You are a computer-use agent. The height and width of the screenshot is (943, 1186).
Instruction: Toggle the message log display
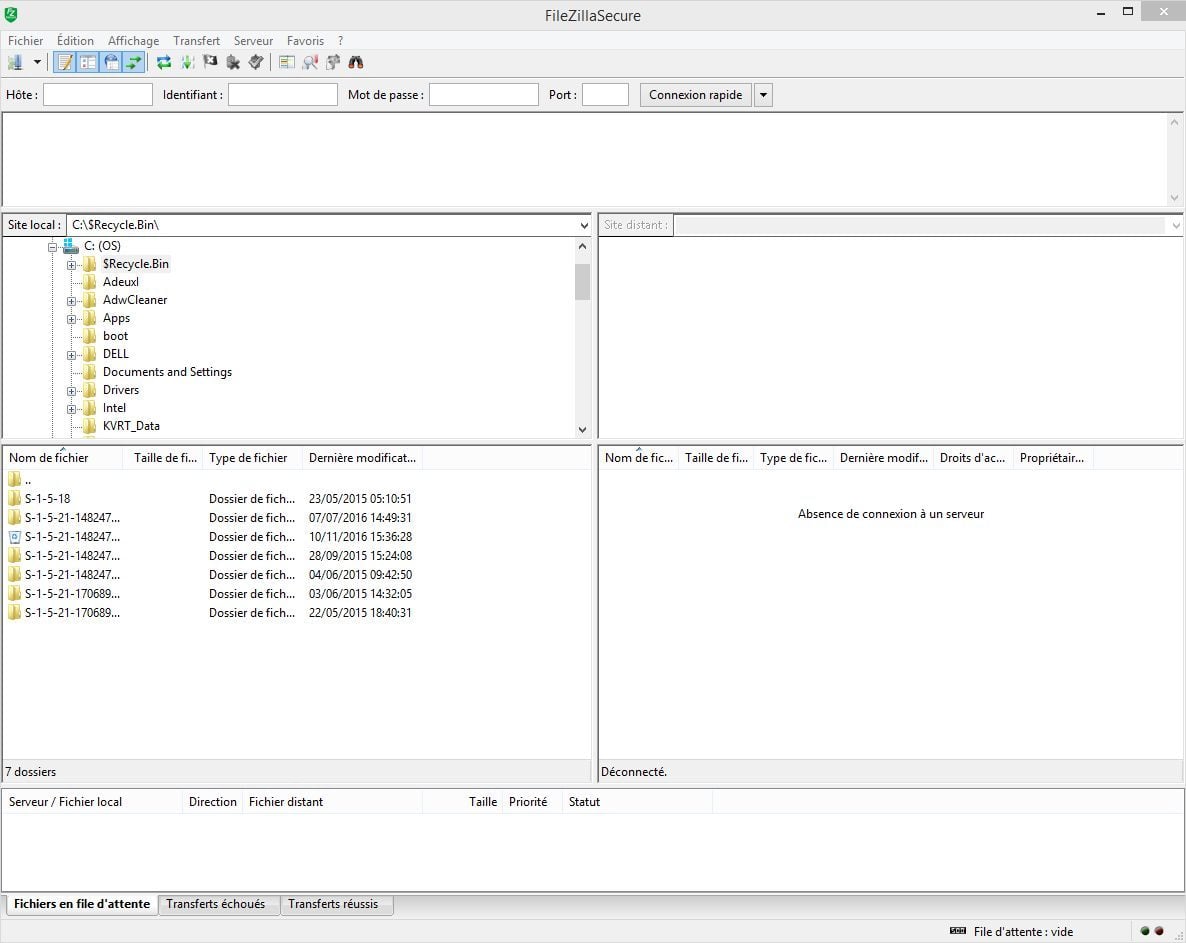[x=65, y=62]
